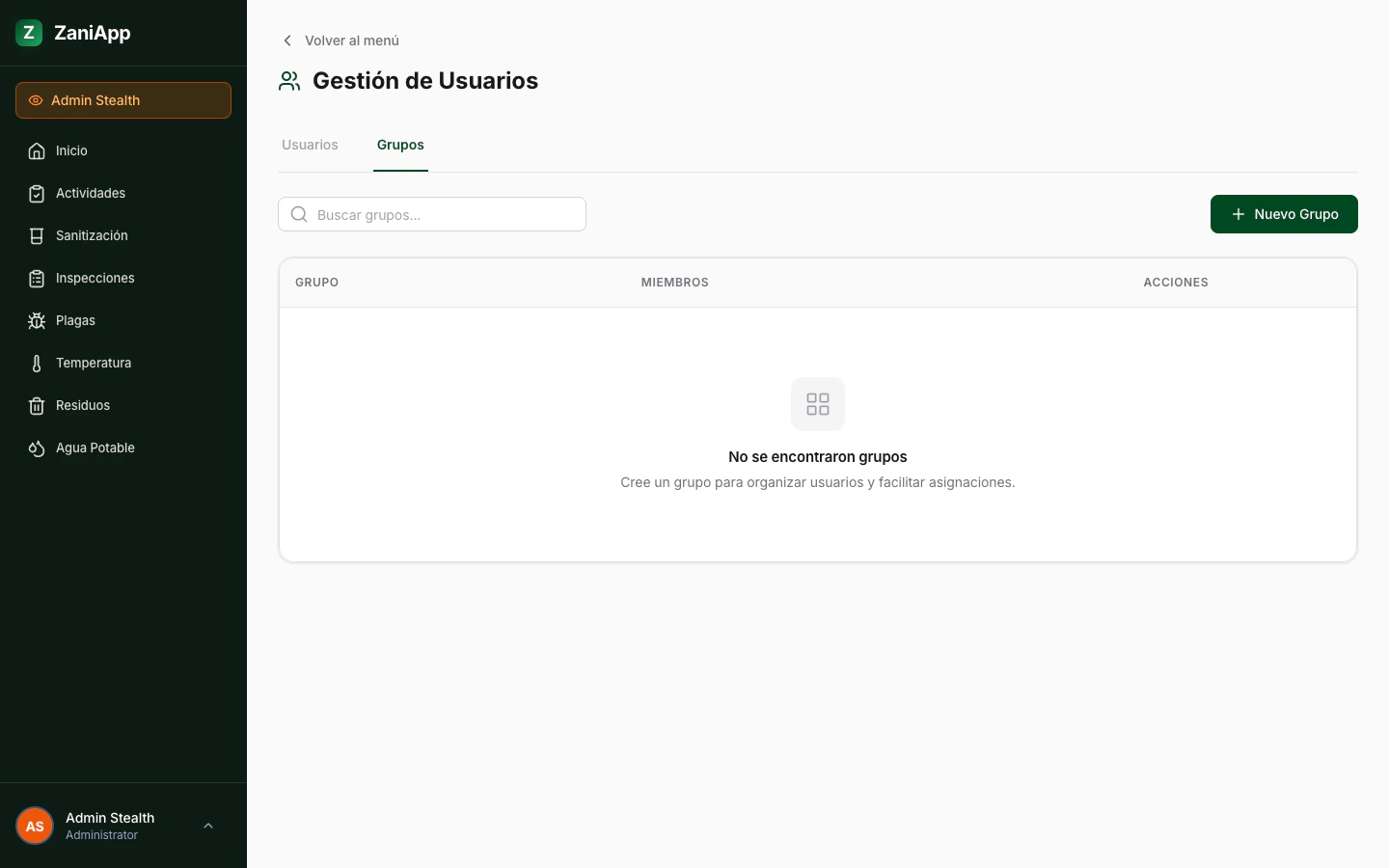Click the Volver al menú link
1389x868 pixels.
tap(352, 41)
